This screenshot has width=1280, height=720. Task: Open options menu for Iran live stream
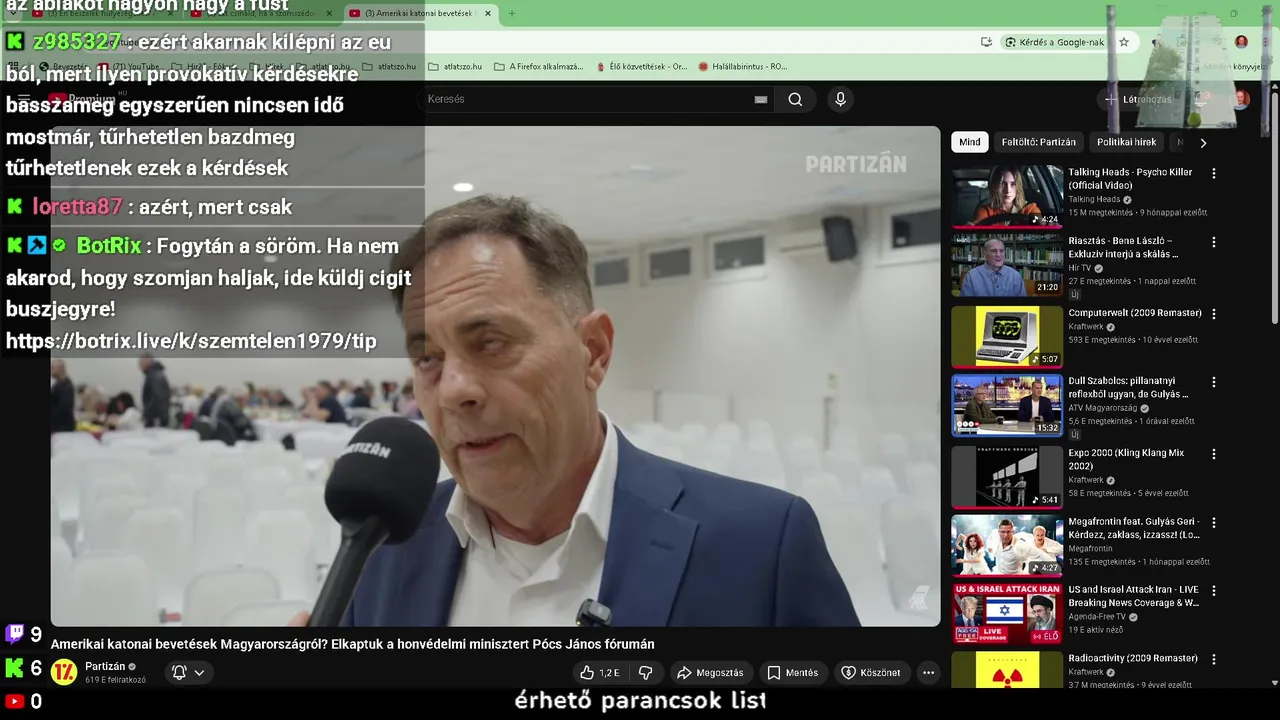click(x=1214, y=591)
